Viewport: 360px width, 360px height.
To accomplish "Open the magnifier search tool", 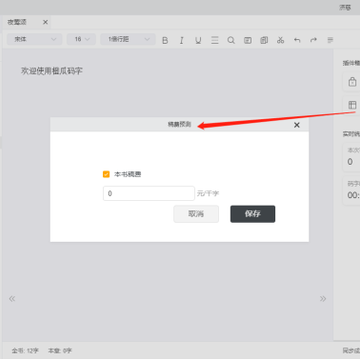I will (231, 40).
